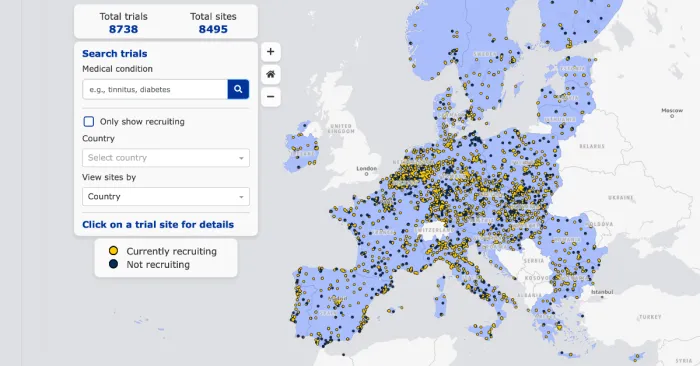Click the Total trials count 8738
Screen dimensions: 700x366
[123, 29]
